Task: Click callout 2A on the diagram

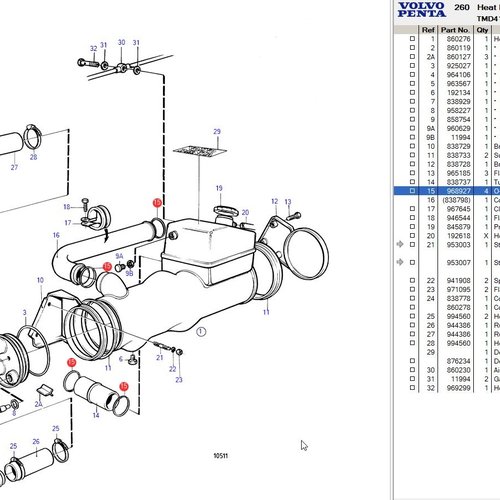Action: [x=38, y=404]
